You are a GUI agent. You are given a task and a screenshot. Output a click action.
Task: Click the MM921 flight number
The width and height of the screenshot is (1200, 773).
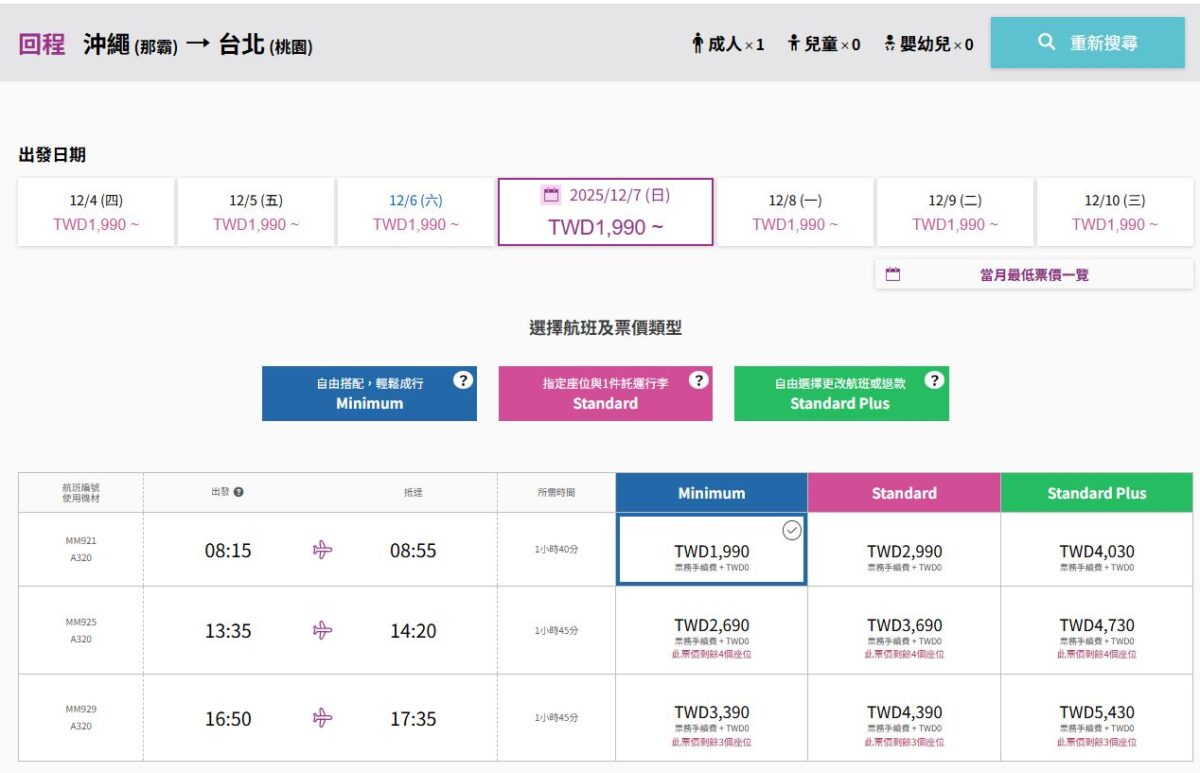click(x=81, y=541)
